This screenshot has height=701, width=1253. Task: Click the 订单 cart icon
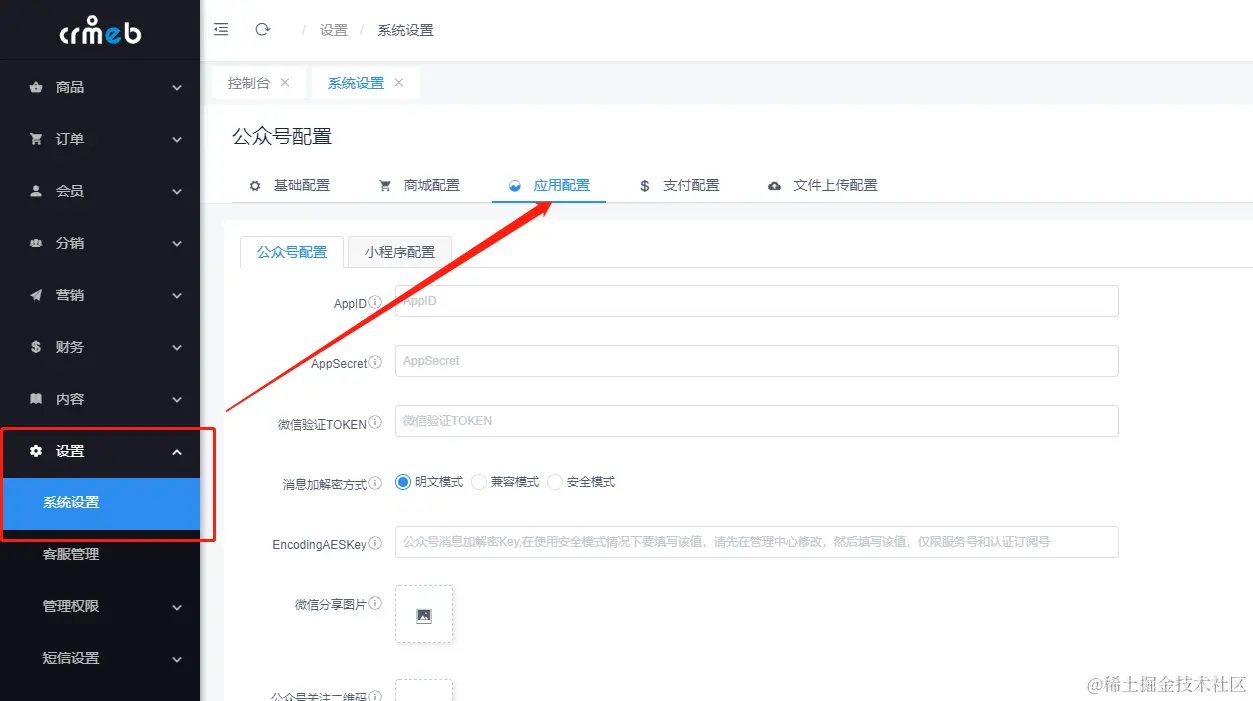coord(36,140)
